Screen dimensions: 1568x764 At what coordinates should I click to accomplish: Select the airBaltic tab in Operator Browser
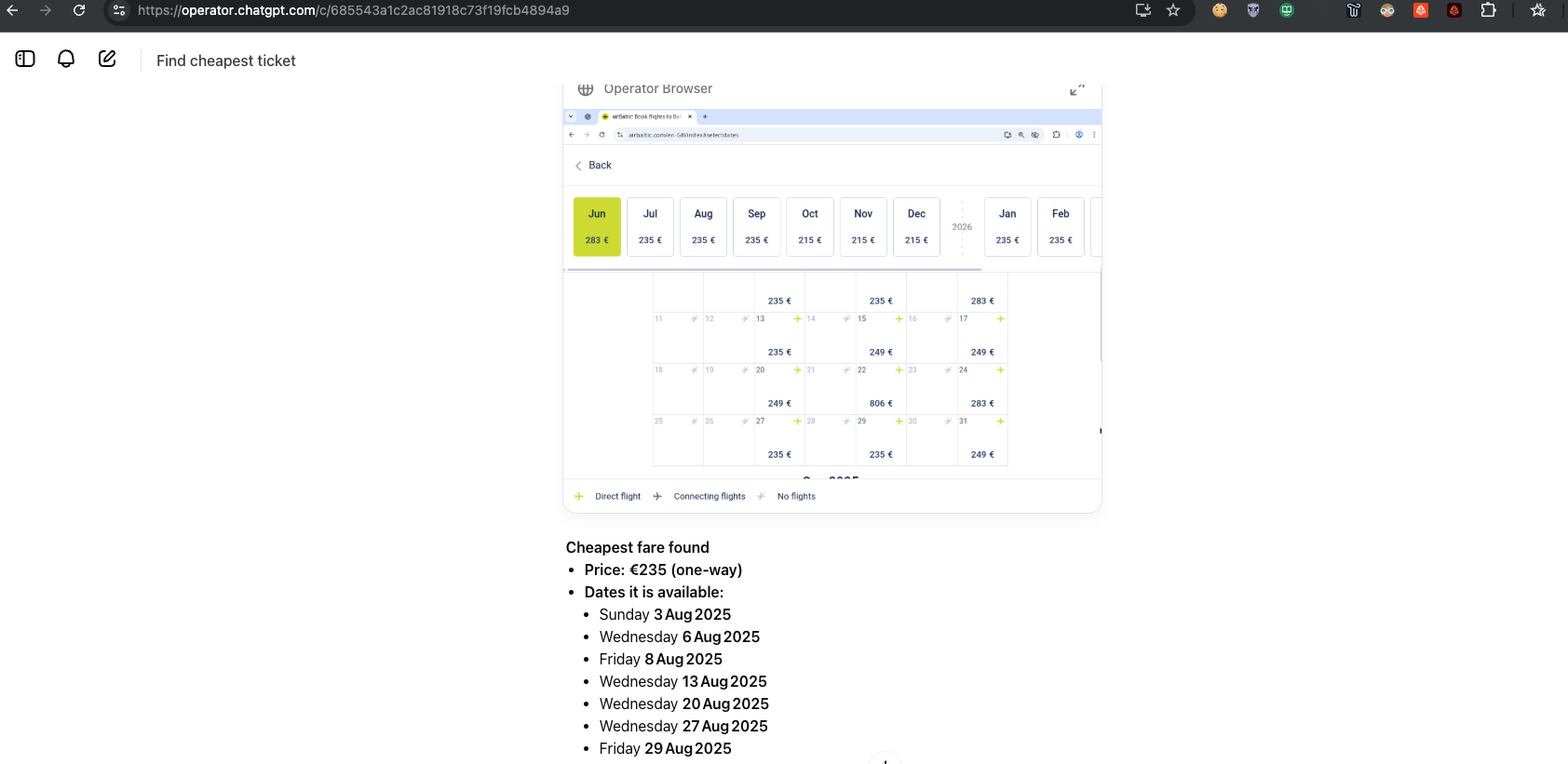click(x=646, y=117)
